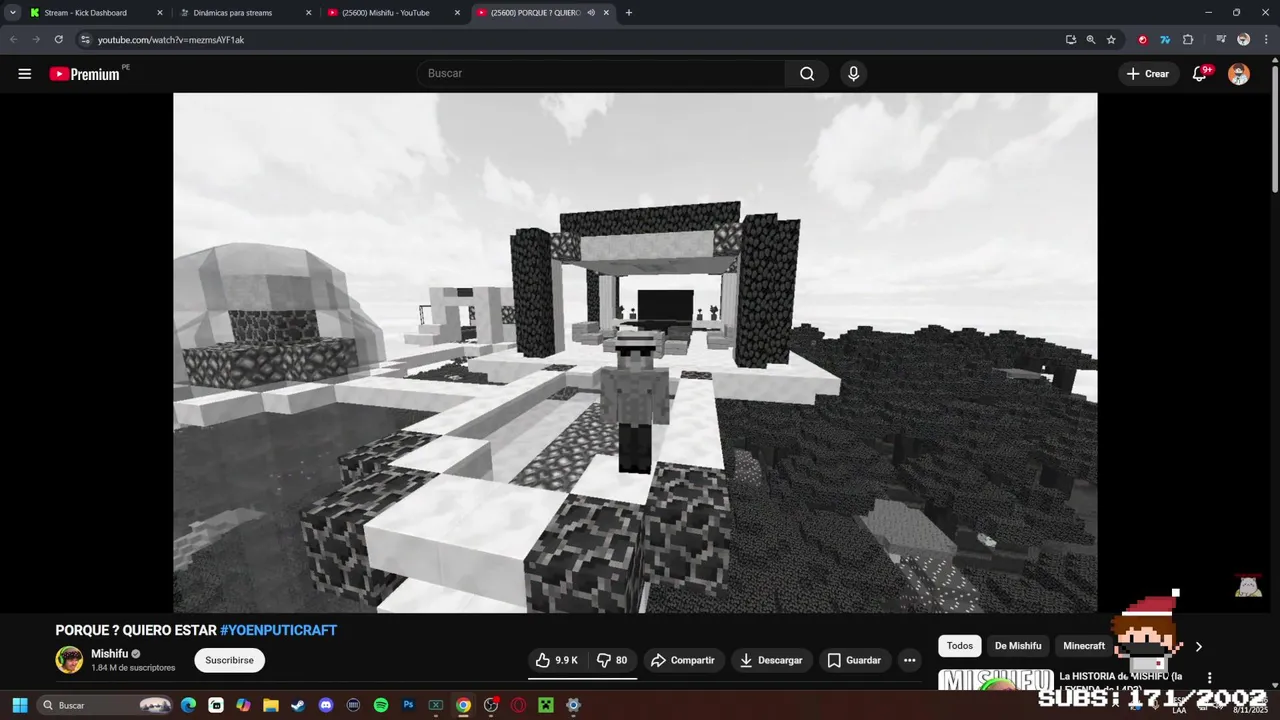Mute the playing tab via speaker icon
Screen dimensions: 1280x720
[591, 13]
